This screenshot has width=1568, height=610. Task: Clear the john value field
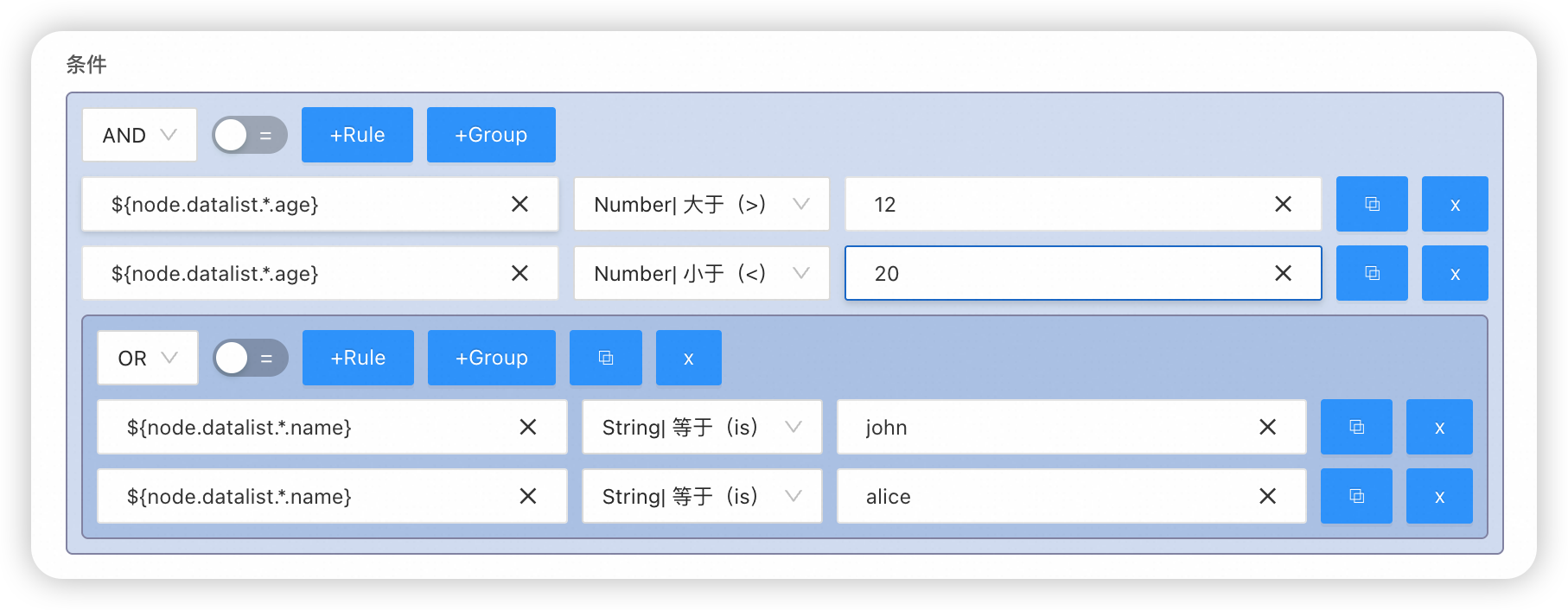click(x=1267, y=427)
